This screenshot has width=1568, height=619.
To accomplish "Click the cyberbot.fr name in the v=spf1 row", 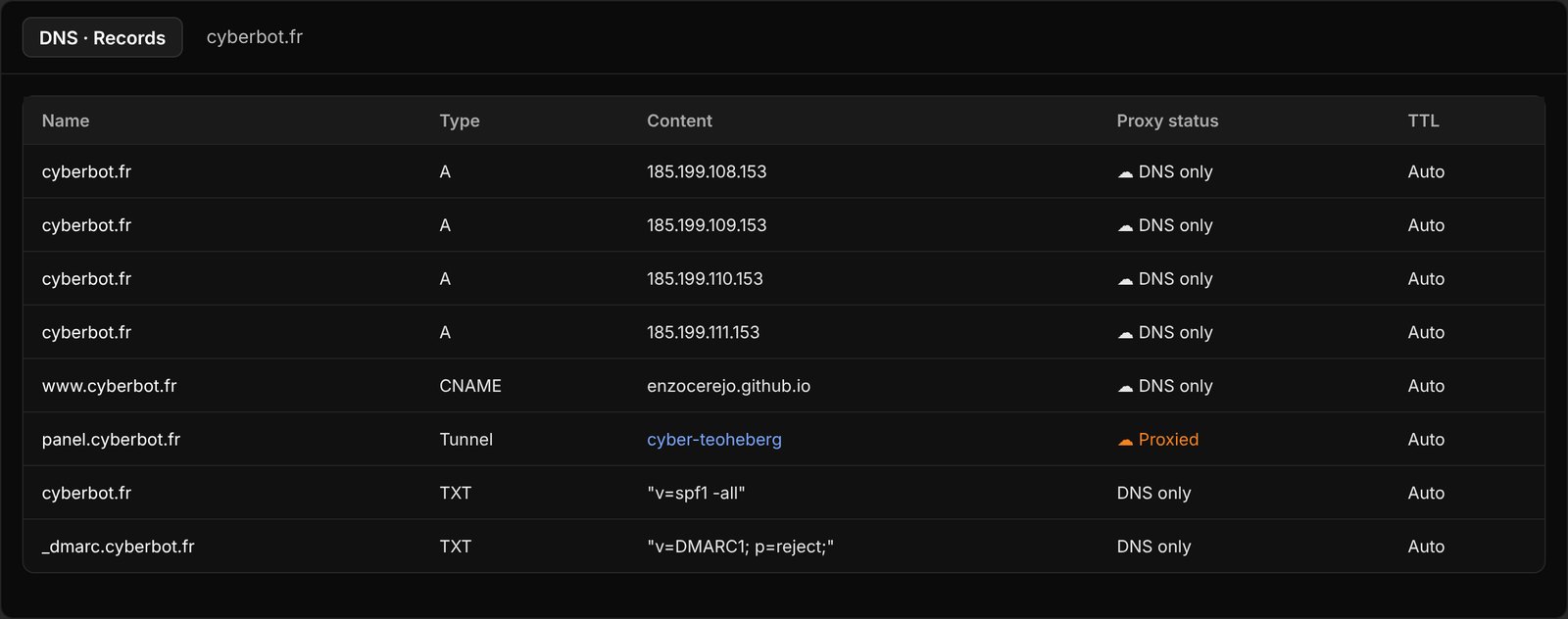I will click(x=86, y=494).
